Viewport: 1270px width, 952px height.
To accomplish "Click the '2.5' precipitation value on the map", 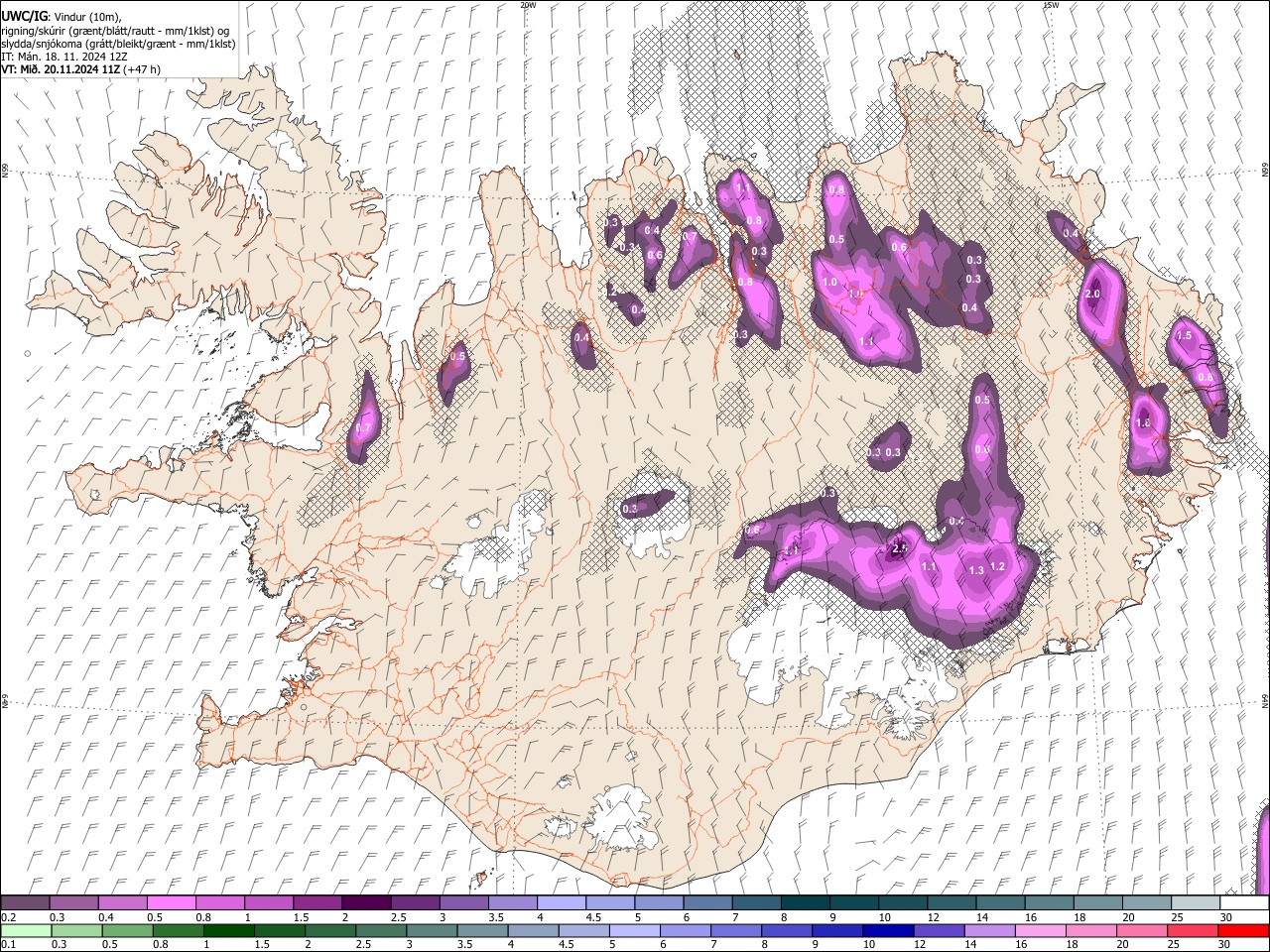I will [x=901, y=548].
